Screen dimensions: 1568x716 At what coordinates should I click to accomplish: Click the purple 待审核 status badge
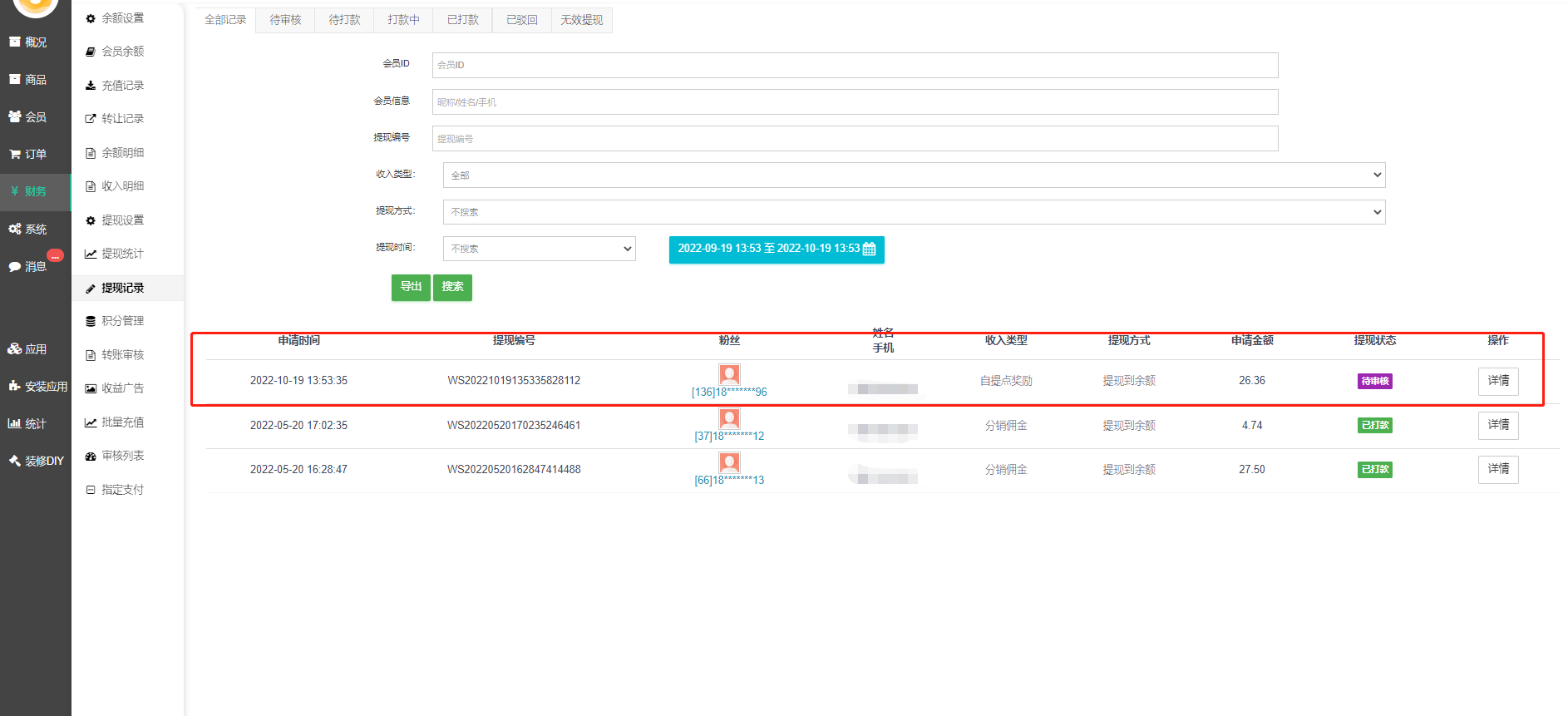click(x=1374, y=381)
